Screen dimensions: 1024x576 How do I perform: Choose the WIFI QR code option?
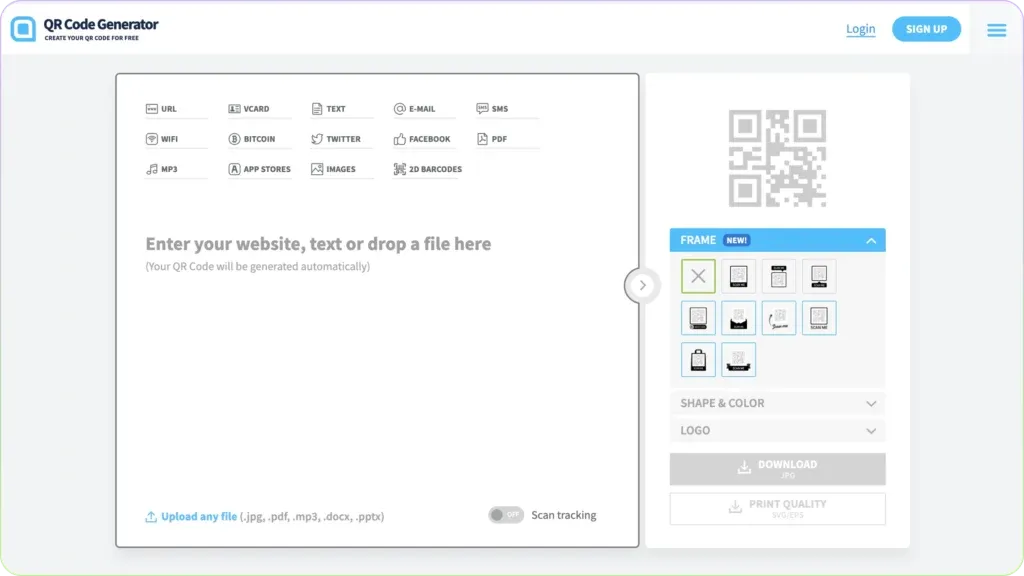(172, 138)
